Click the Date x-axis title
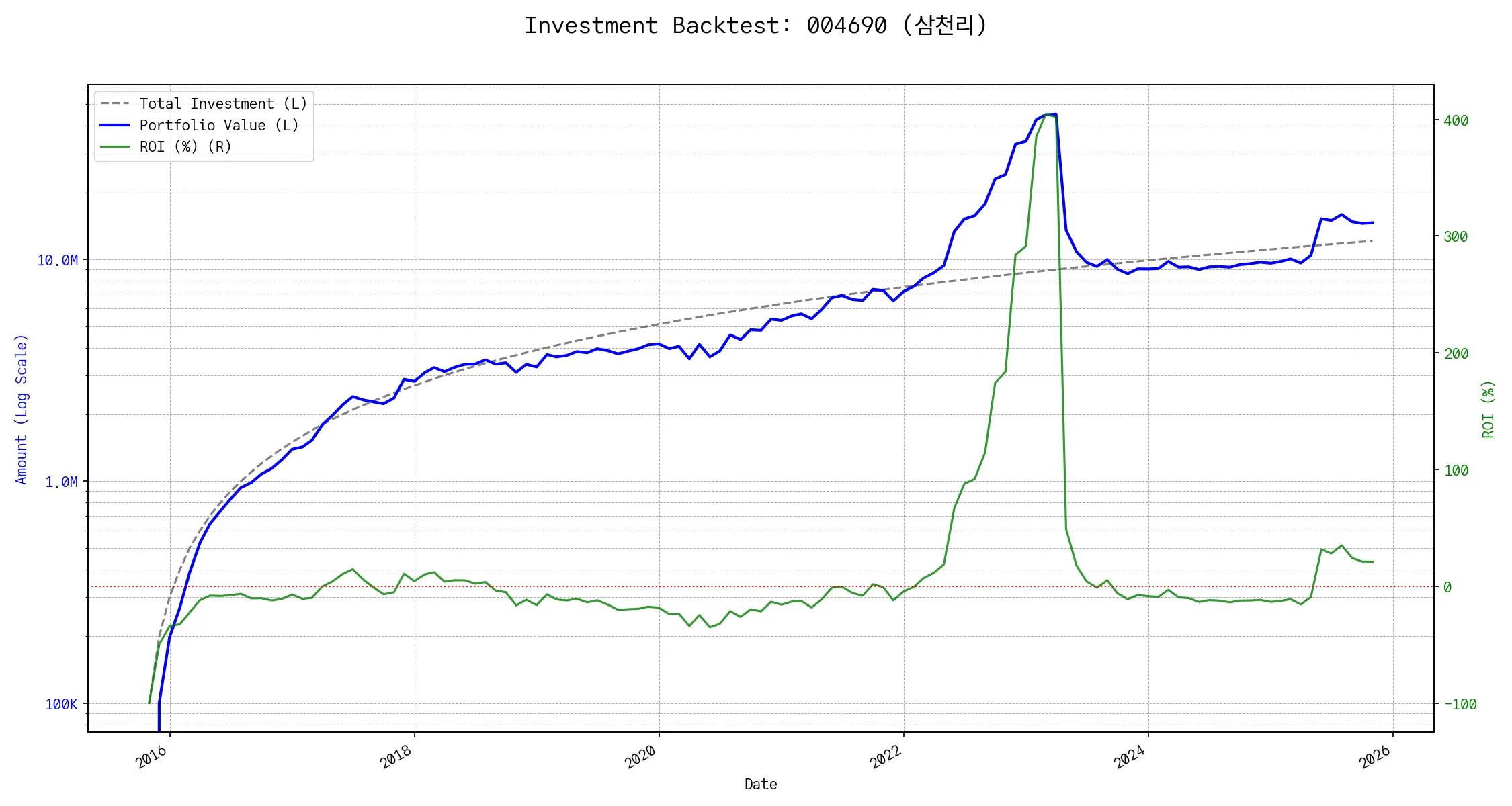This screenshot has height=806, width=1512. 761,785
